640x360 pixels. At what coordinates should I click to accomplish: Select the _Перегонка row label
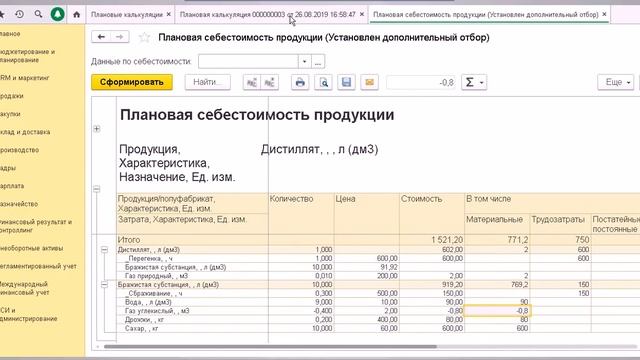click(x=149, y=258)
